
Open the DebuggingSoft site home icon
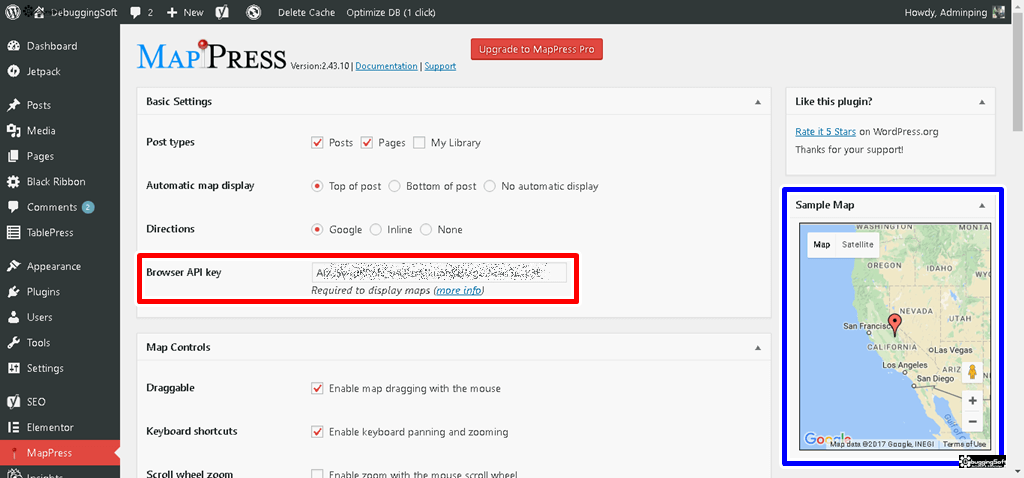(x=39, y=12)
